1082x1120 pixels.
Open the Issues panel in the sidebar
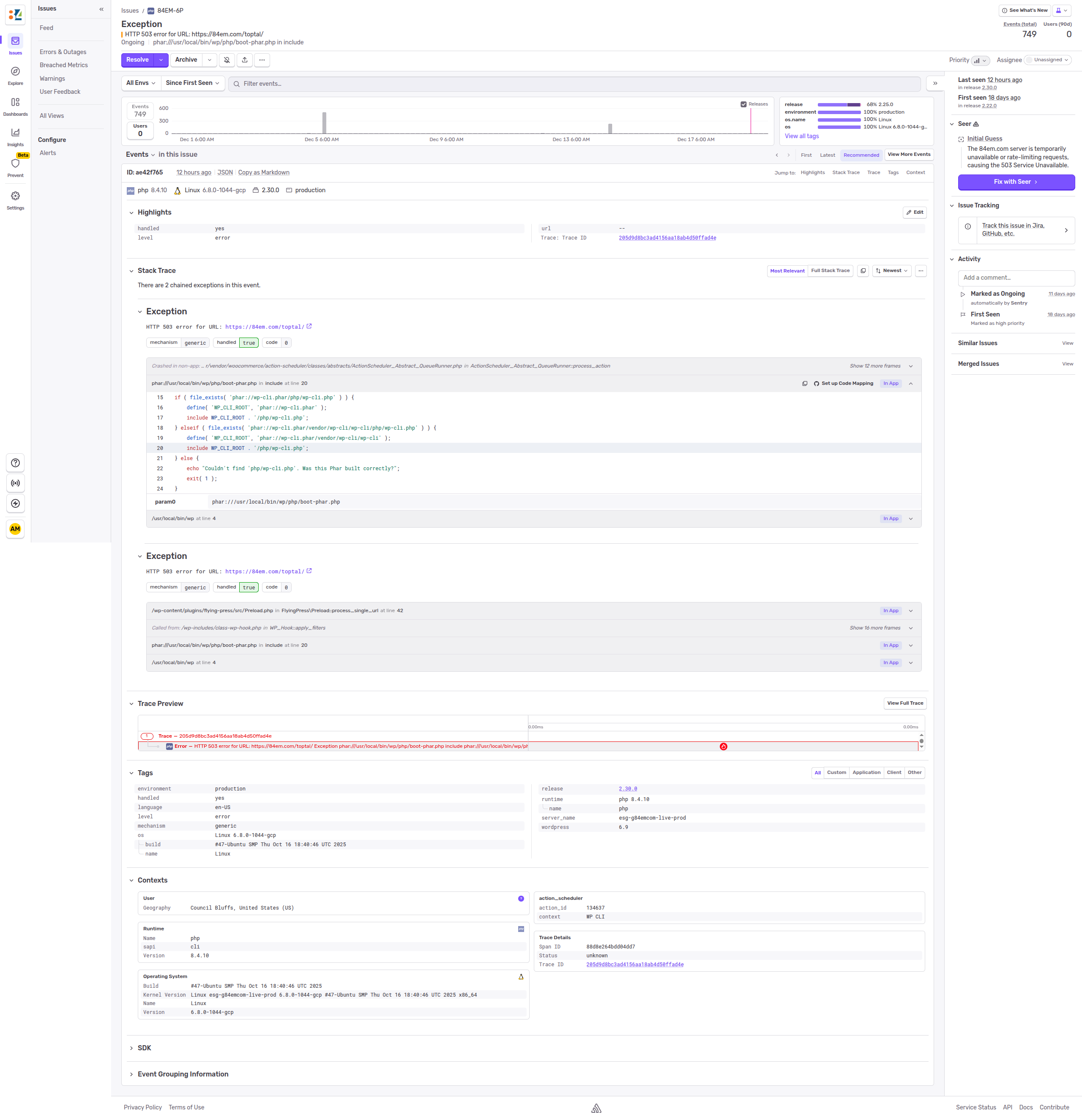coord(16,44)
